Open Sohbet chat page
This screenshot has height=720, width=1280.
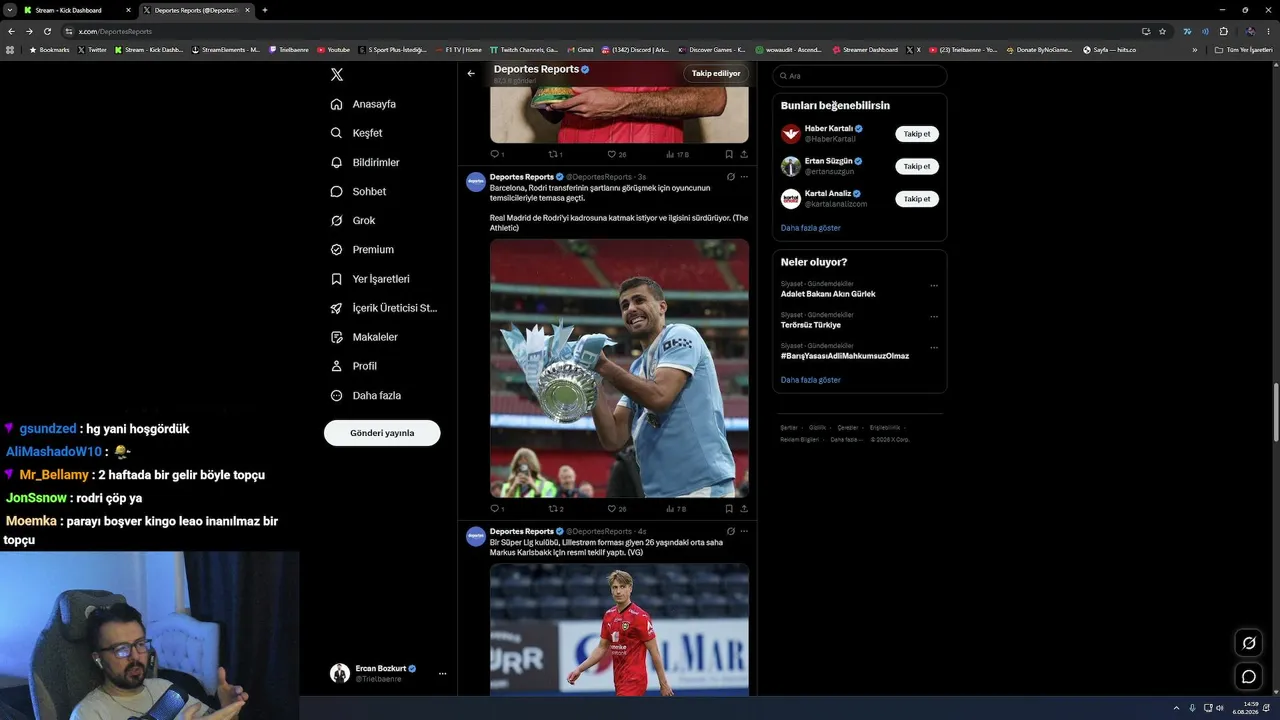click(x=358, y=191)
